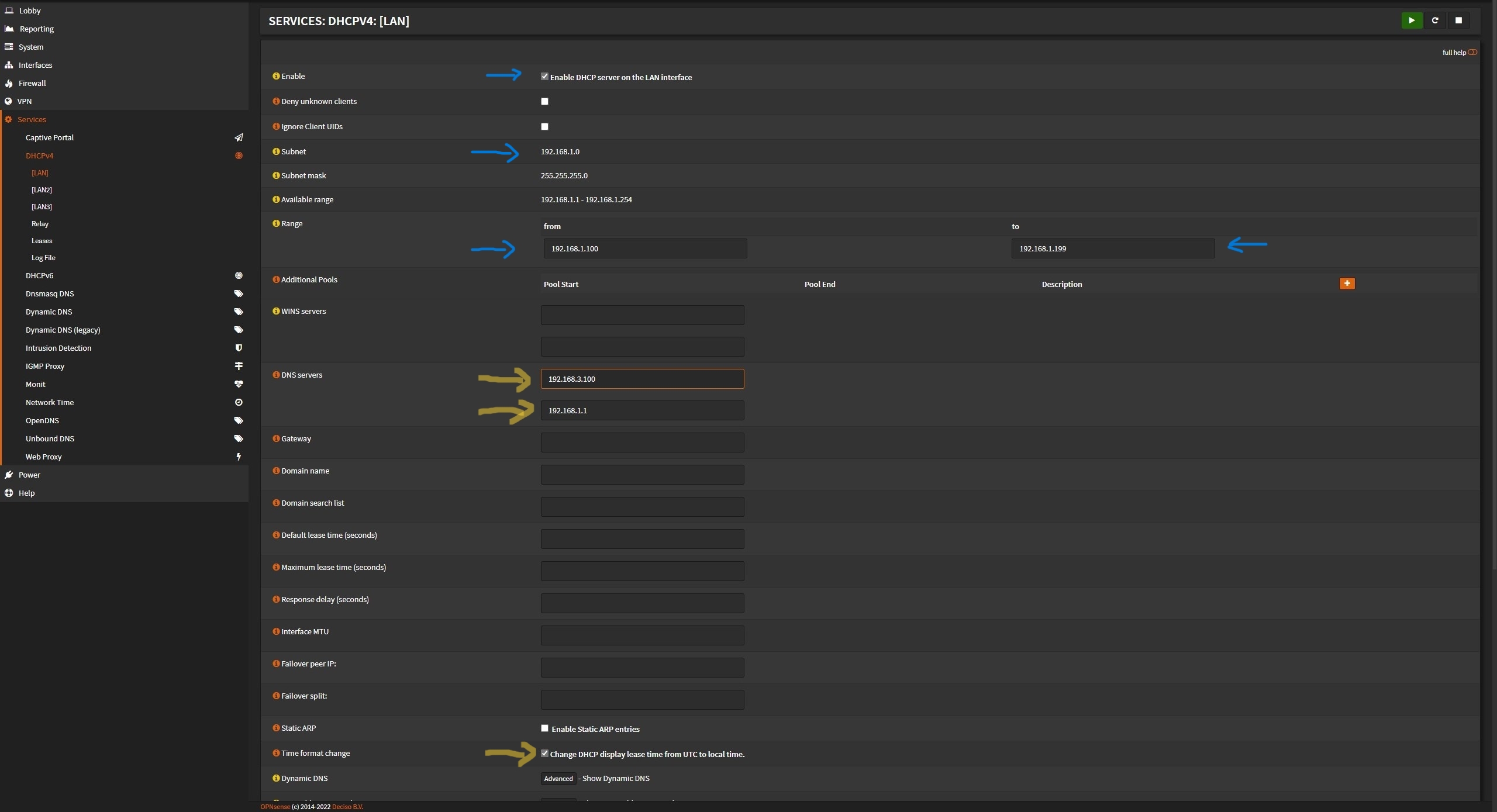Expand the Unbound DNS submenu
The image size is (1497, 812).
click(x=50, y=438)
